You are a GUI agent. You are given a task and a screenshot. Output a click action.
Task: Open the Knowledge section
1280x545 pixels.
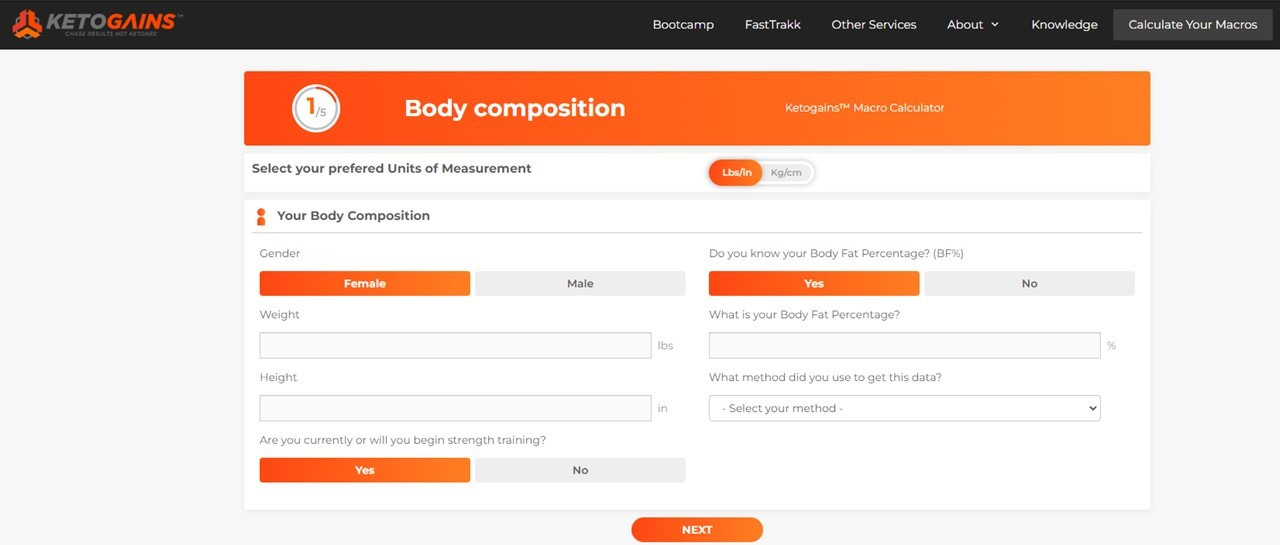1064,25
